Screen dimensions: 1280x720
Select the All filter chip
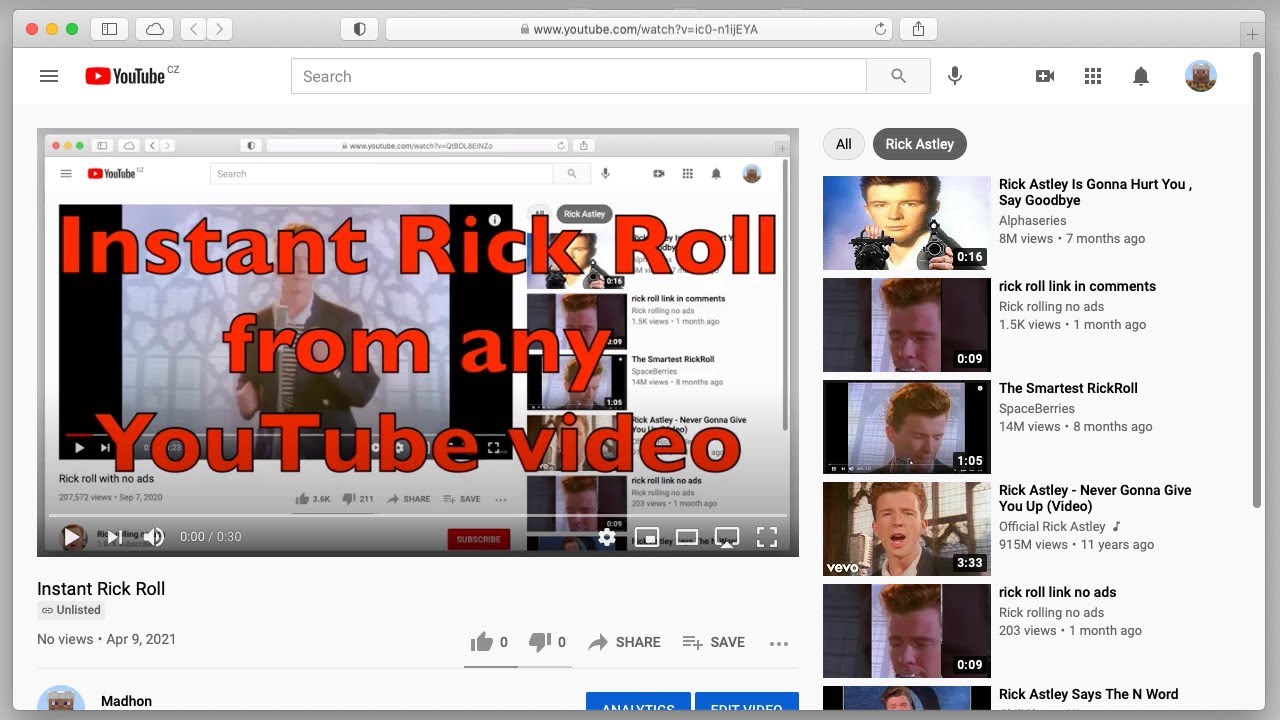coord(844,144)
